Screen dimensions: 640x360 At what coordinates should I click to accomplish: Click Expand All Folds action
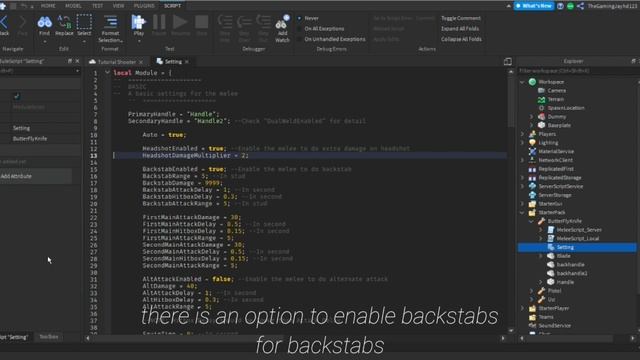(x=460, y=29)
